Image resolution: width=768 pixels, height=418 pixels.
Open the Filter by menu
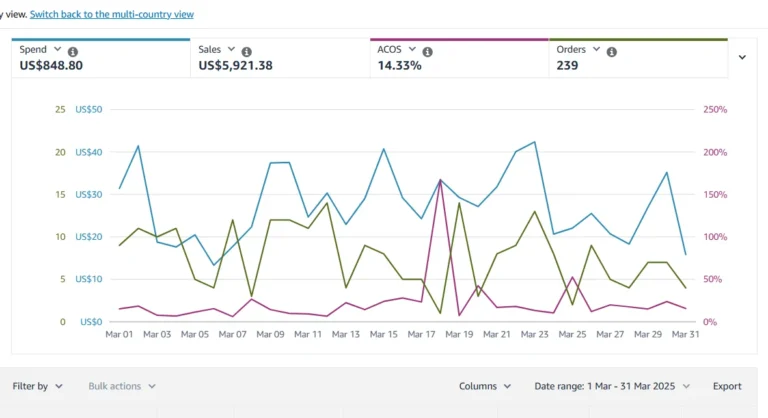[37, 386]
